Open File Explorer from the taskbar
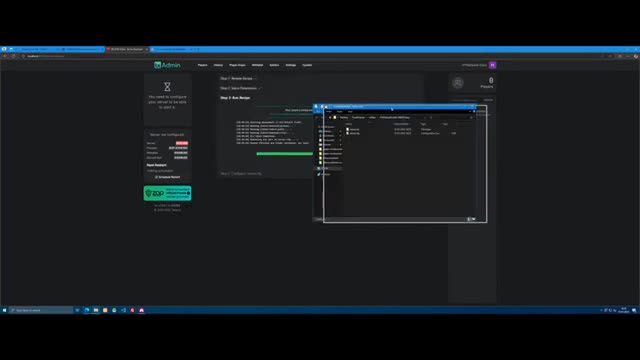Image resolution: width=640 pixels, height=360 pixels. pos(96,310)
